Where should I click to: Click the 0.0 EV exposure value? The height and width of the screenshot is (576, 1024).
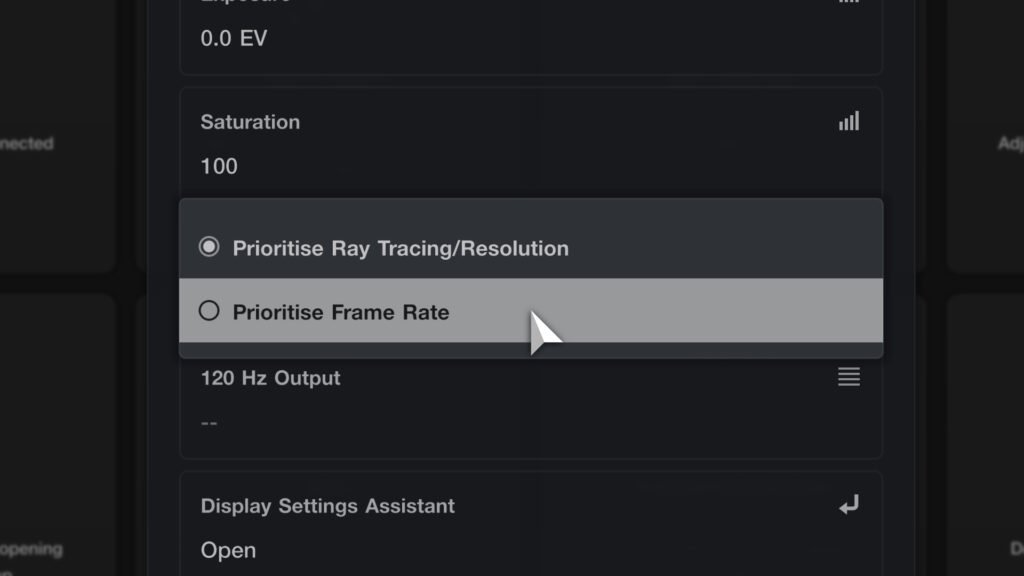pyautogui.click(x=233, y=39)
